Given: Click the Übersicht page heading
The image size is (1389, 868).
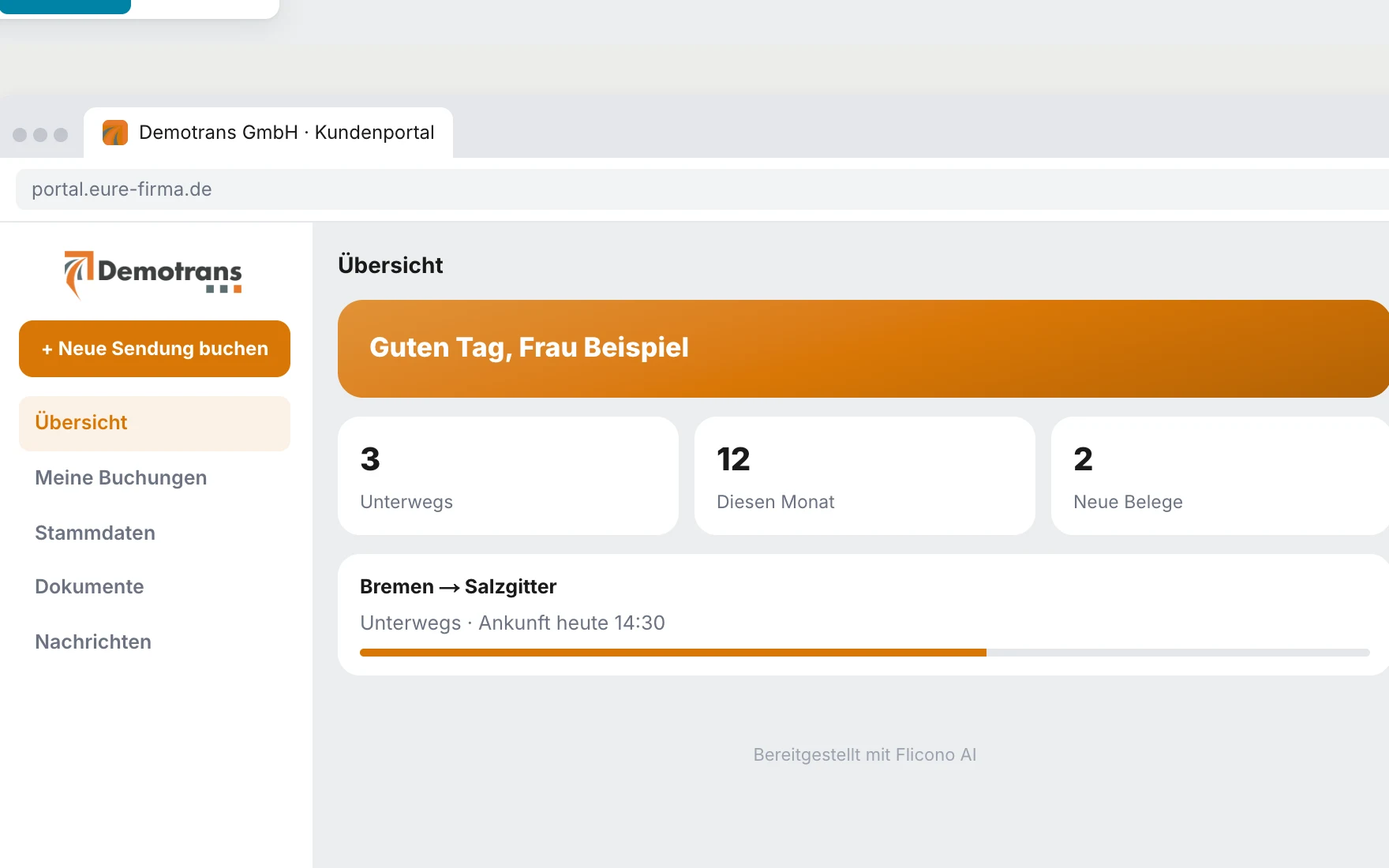Looking at the screenshot, I should (x=391, y=265).
